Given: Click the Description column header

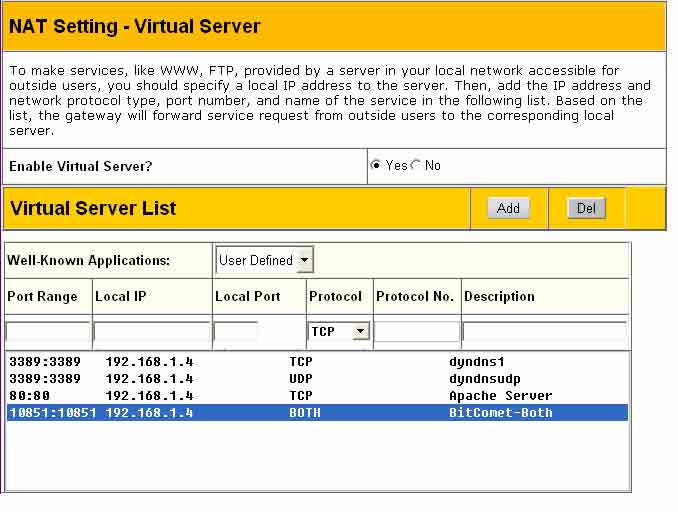Looking at the screenshot, I should (x=499, y=296).
